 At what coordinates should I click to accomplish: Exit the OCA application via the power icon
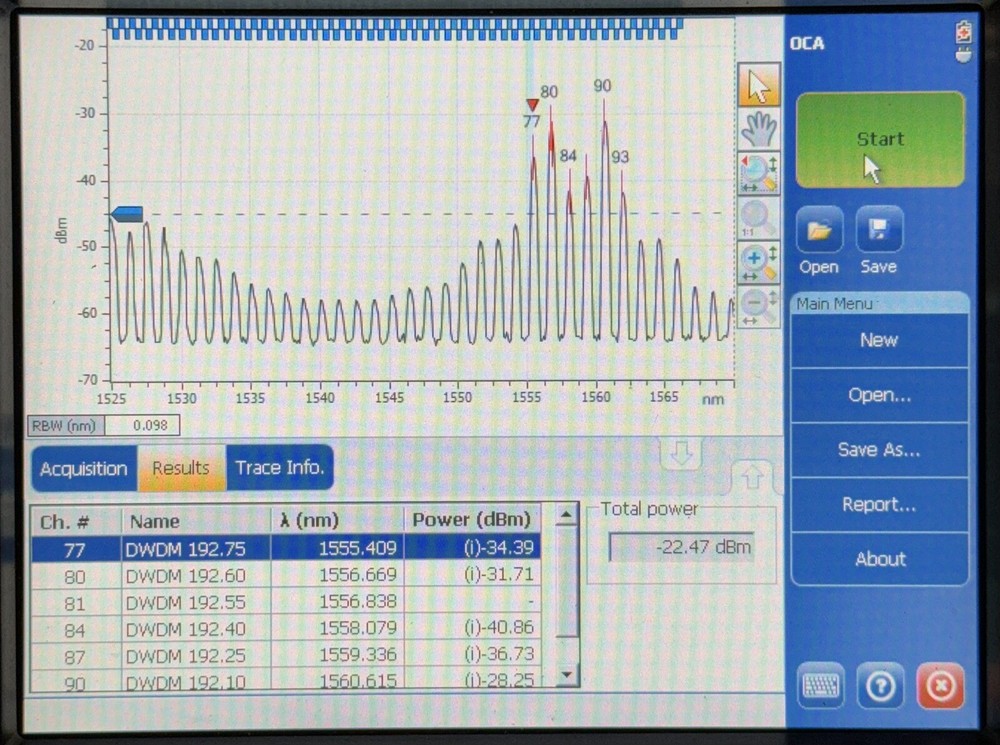[940, 686]
